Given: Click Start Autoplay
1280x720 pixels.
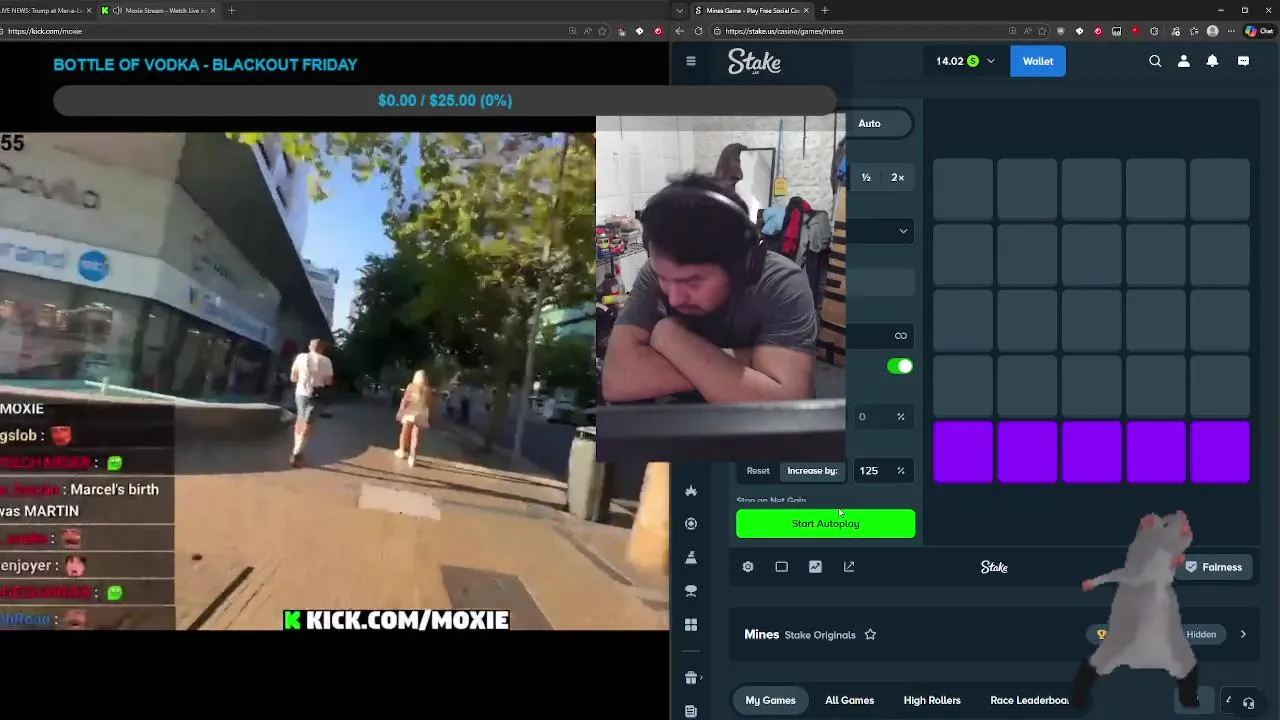Looking at the screenshot, I should tap(825, 524).
